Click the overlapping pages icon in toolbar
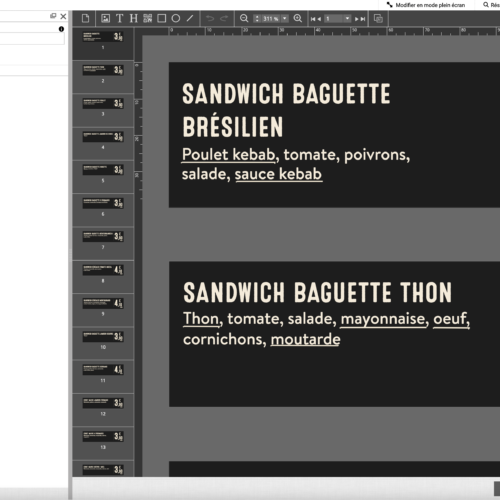Image resolution: width=500 pixels, height=500 pixels. [x=378, y=19]
